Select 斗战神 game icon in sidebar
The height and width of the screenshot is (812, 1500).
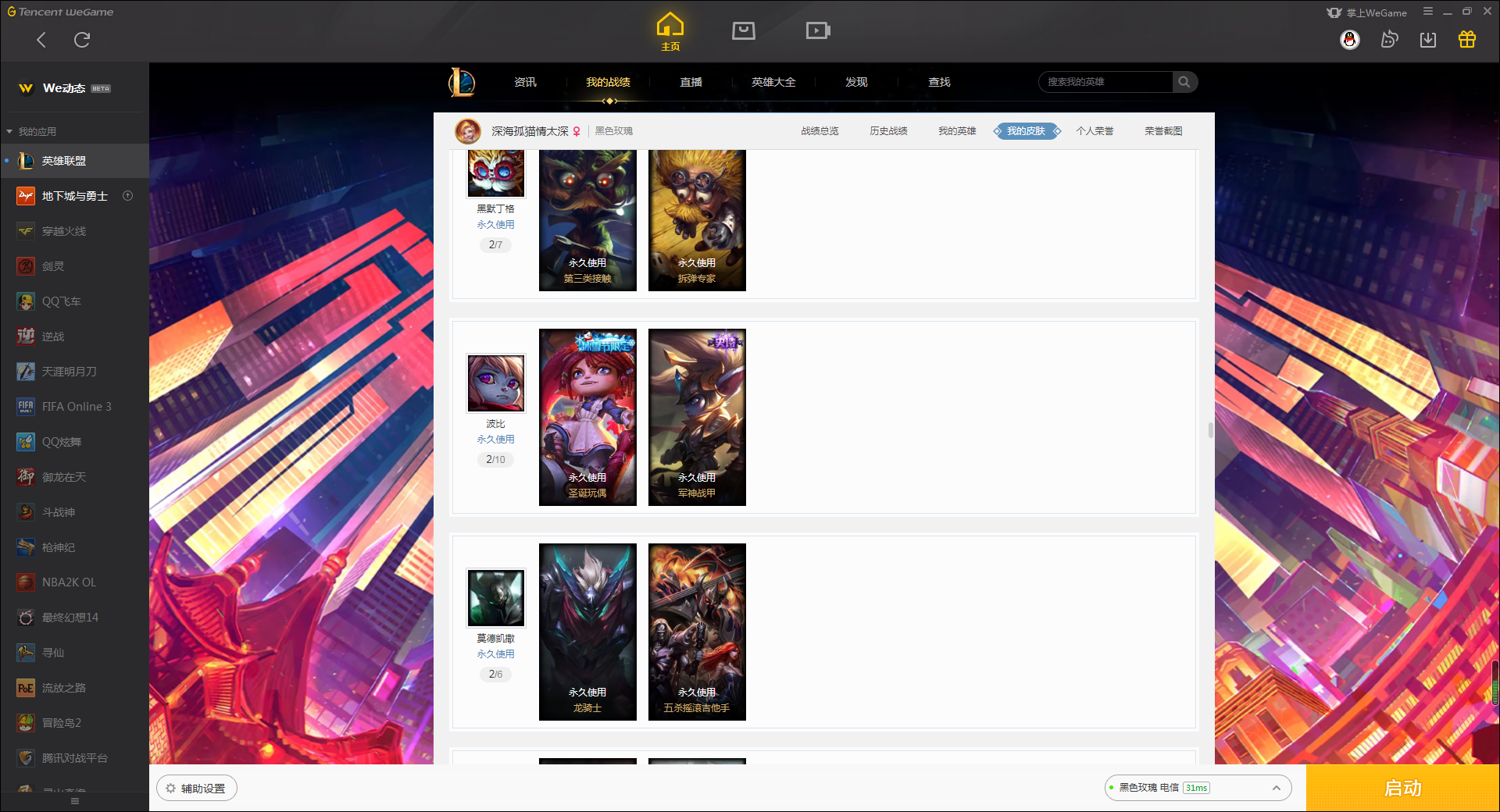(x=26, y=512)
